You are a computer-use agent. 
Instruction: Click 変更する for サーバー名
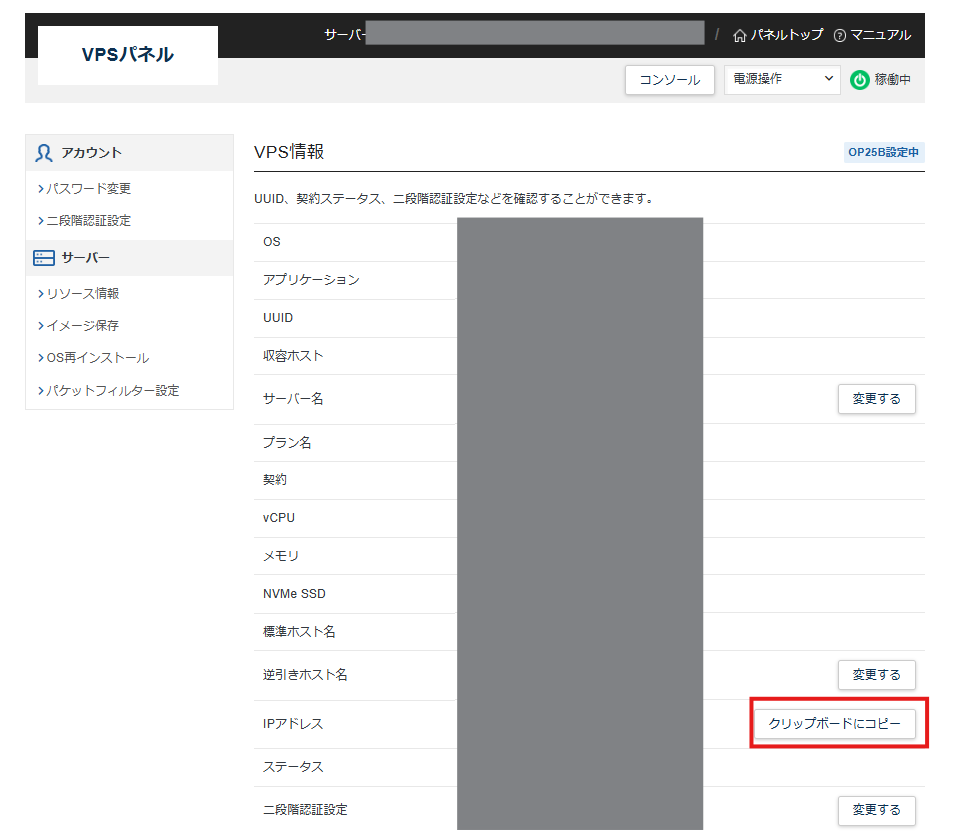[x=876, y=399]
